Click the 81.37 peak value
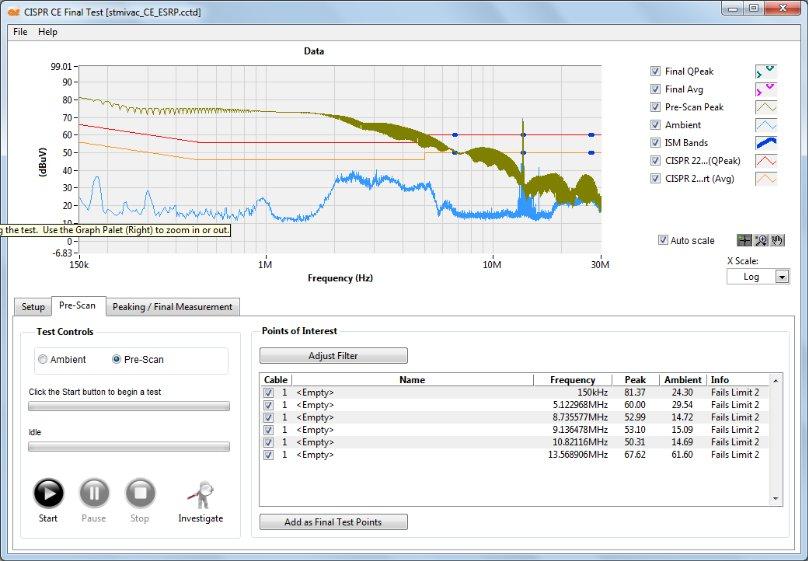Screen dimensions: 808x561 click(635, 393)
